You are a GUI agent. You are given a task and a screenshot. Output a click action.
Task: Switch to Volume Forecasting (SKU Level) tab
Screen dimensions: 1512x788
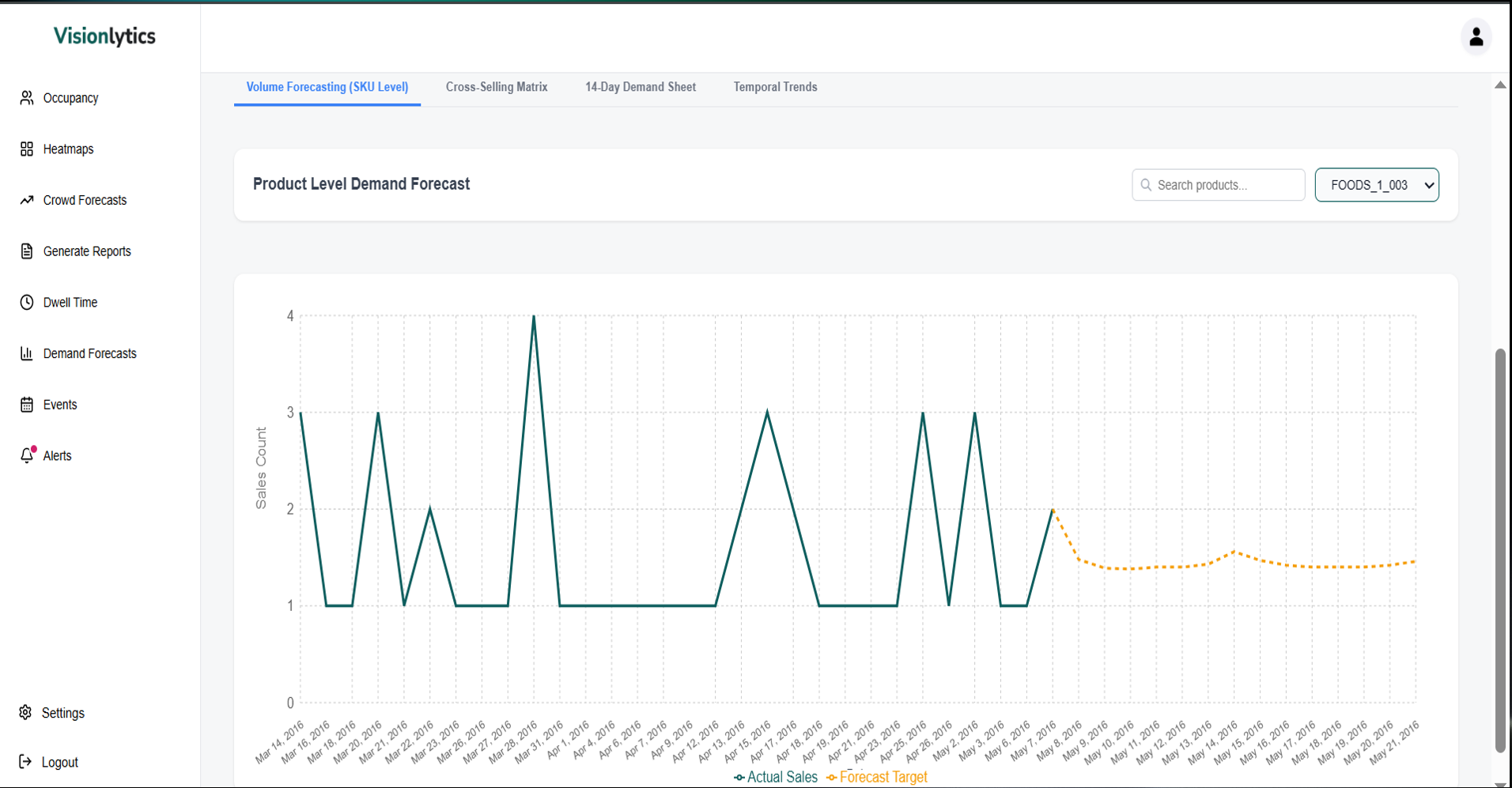(x=327, y=87)
